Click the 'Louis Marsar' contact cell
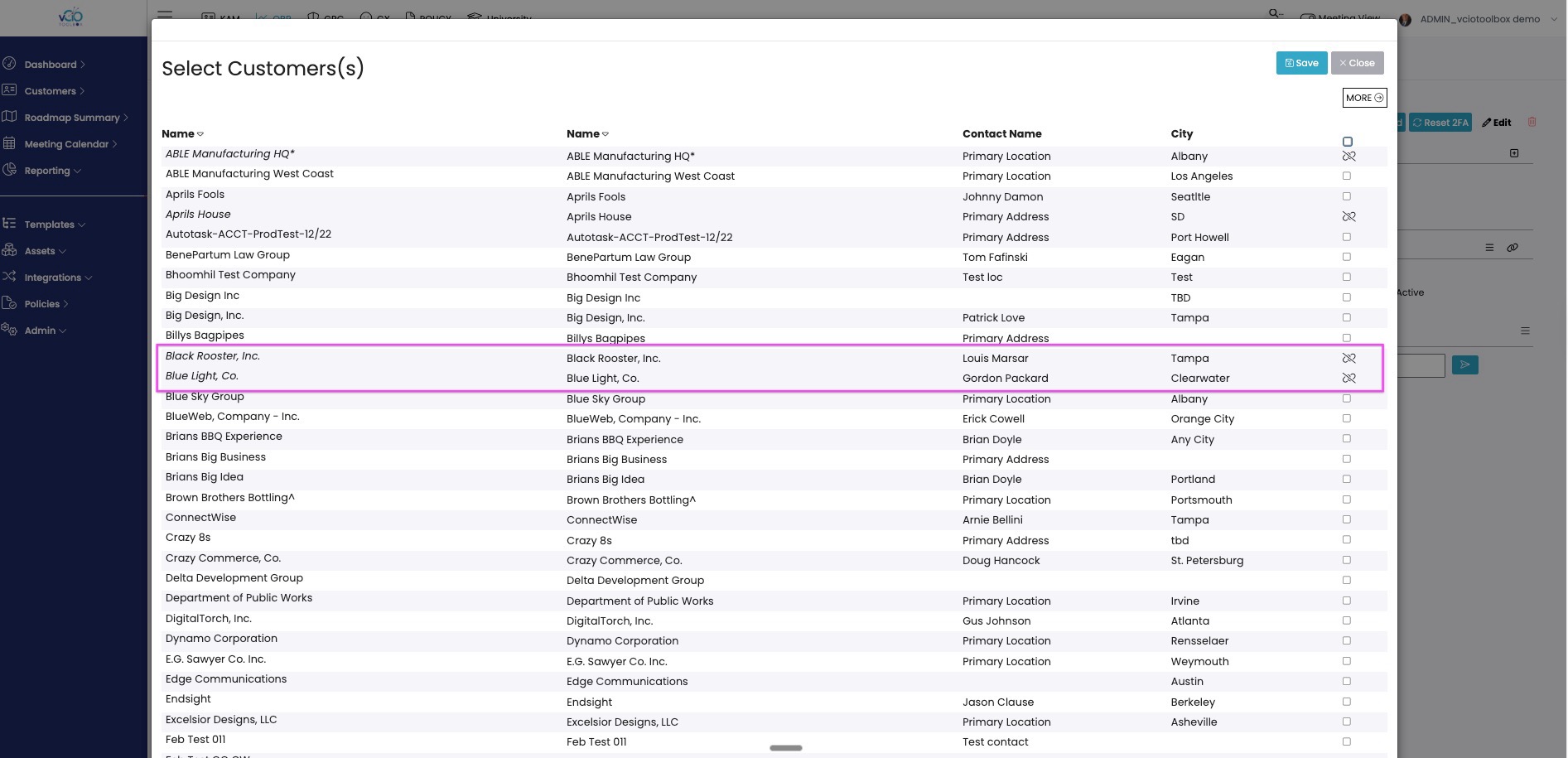 [995, 358]
